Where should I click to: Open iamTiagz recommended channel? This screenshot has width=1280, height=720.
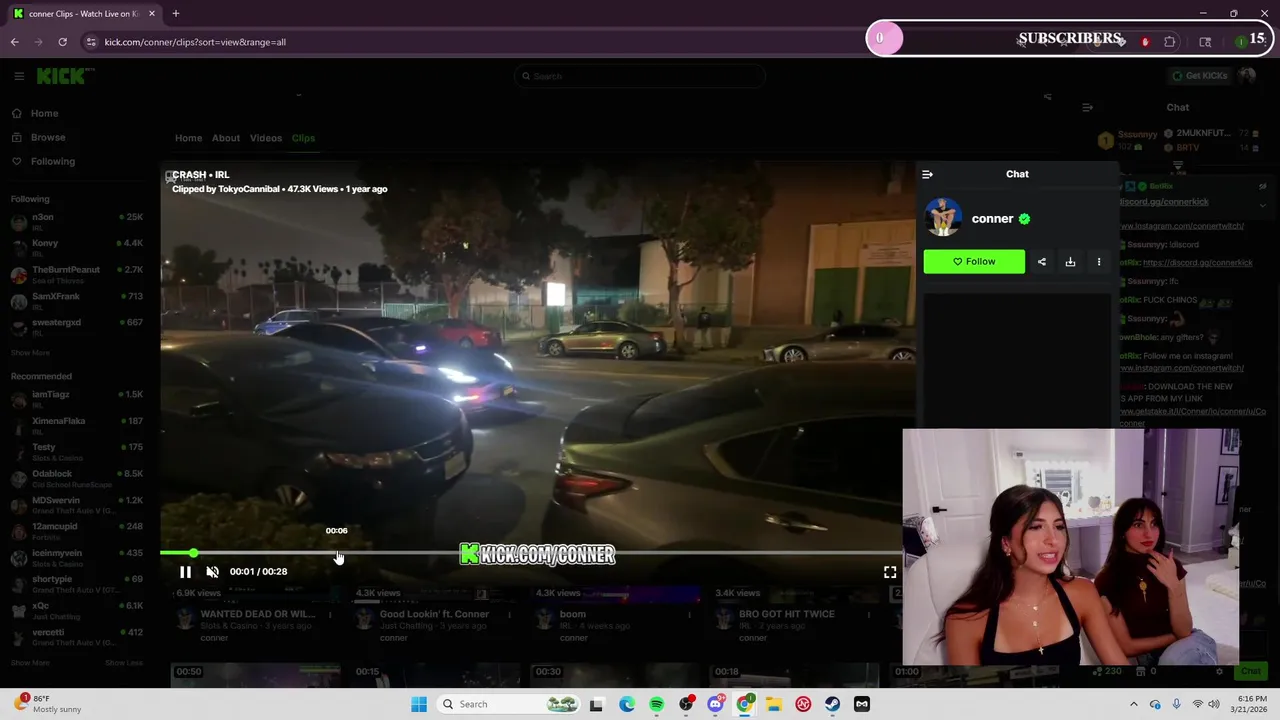point(76,399)
